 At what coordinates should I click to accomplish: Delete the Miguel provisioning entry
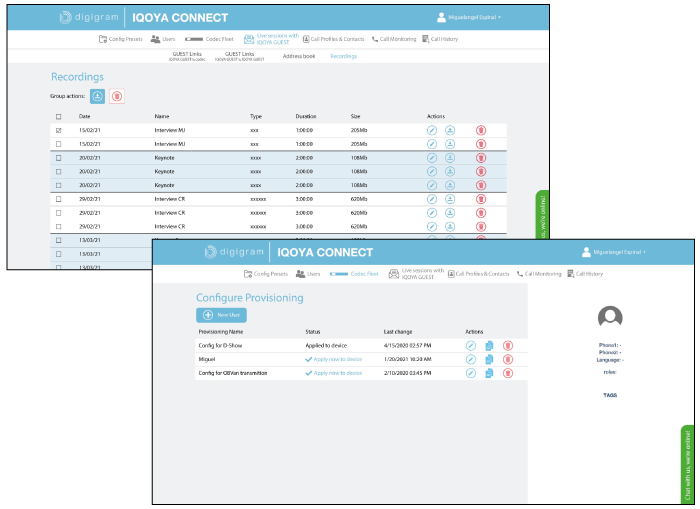[508, 359]
